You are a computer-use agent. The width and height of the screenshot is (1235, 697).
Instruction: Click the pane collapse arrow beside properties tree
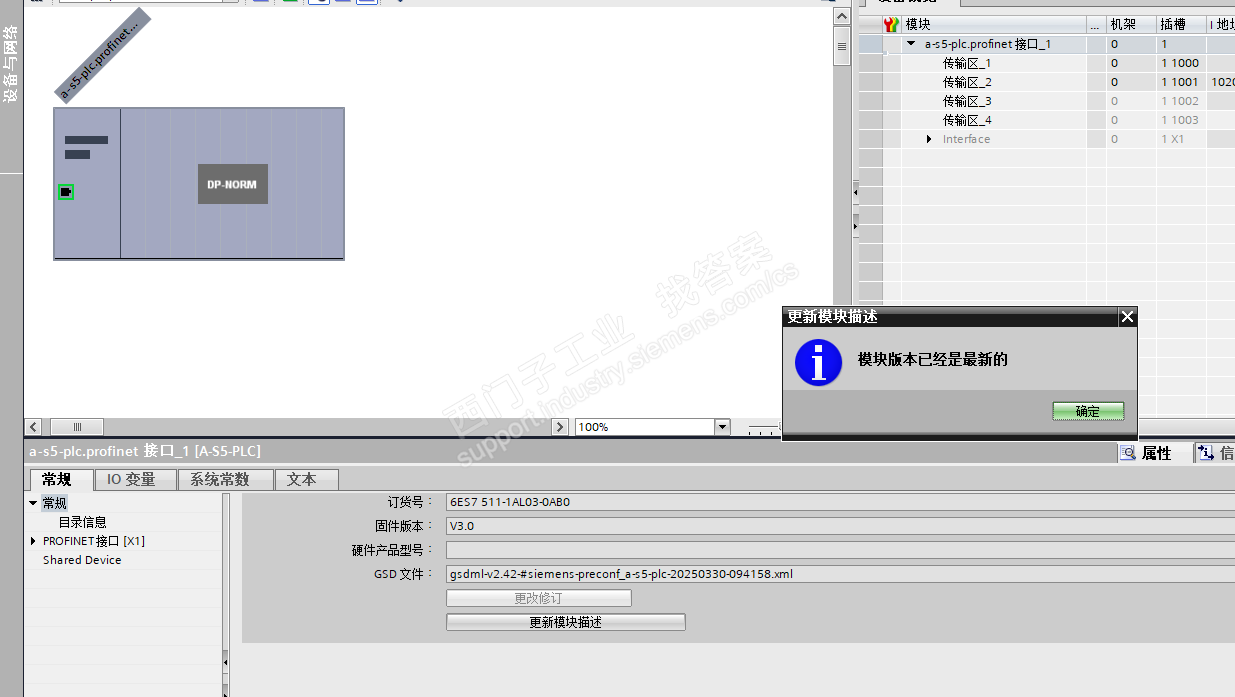pos(225,661)
